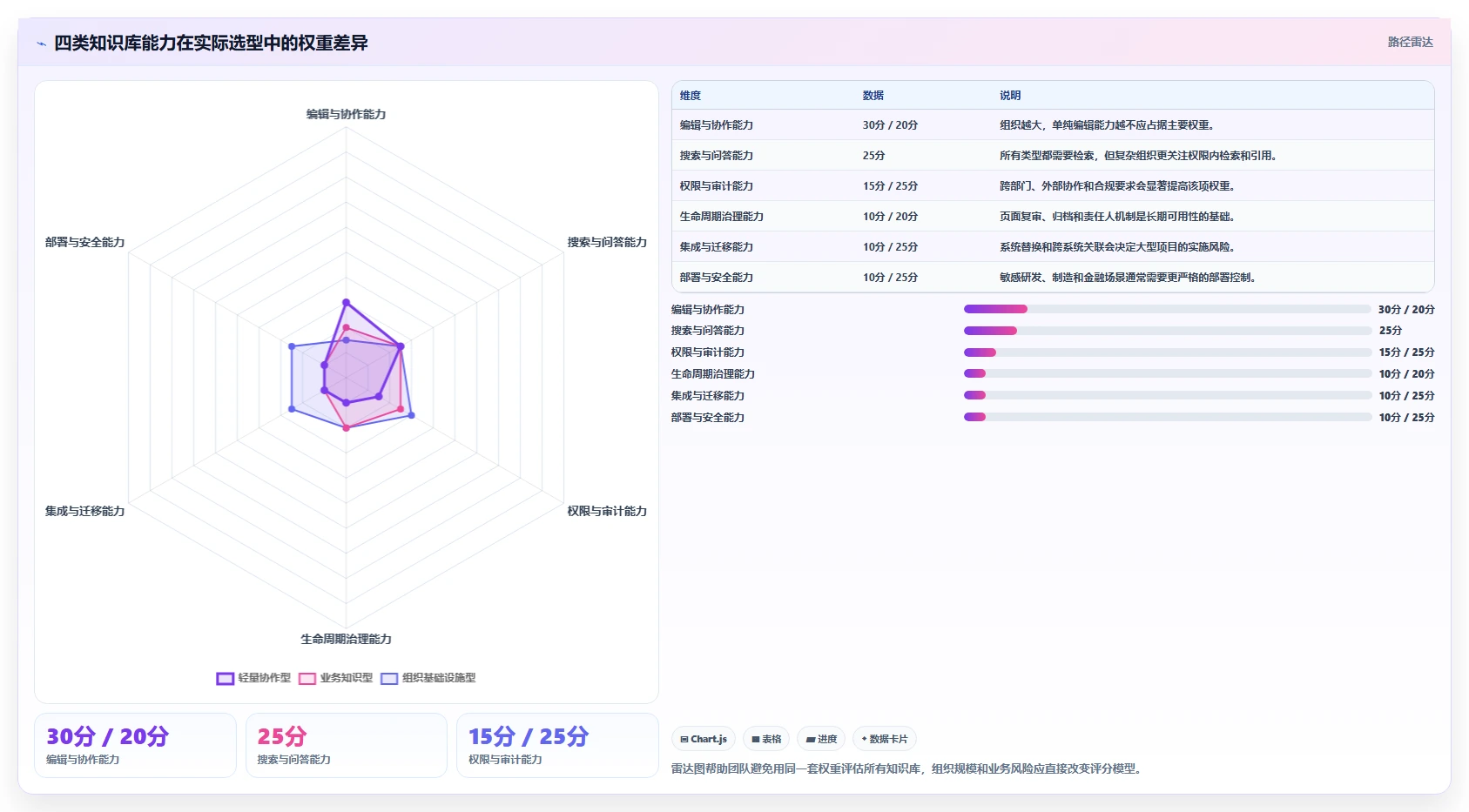Viewport: 1469px width, 812px height.
Task: Click the note starting with 敏感研发、制造和金融
Action: [1129, 278]
